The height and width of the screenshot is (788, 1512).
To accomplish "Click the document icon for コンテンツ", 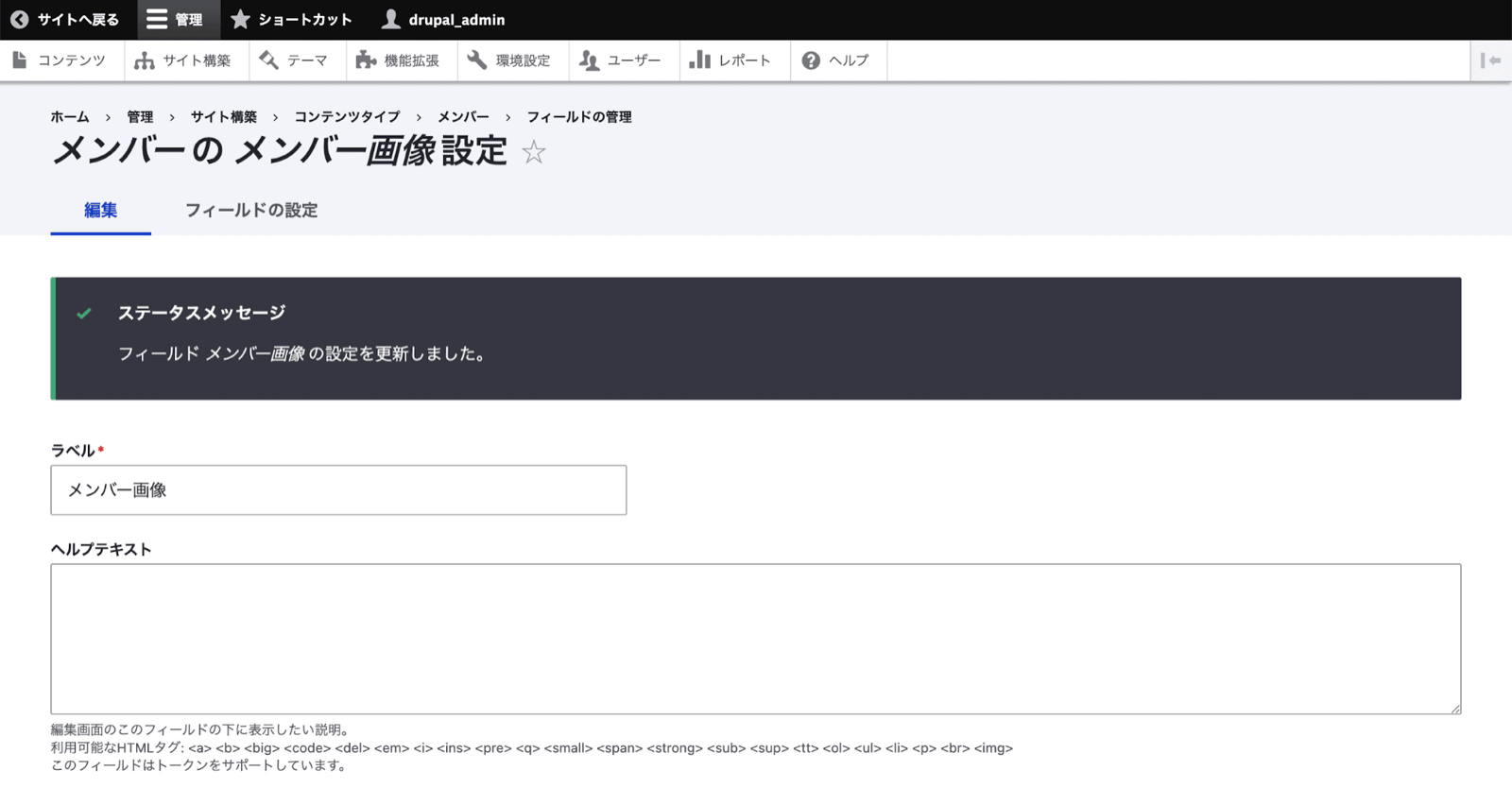I will (19, 60).
